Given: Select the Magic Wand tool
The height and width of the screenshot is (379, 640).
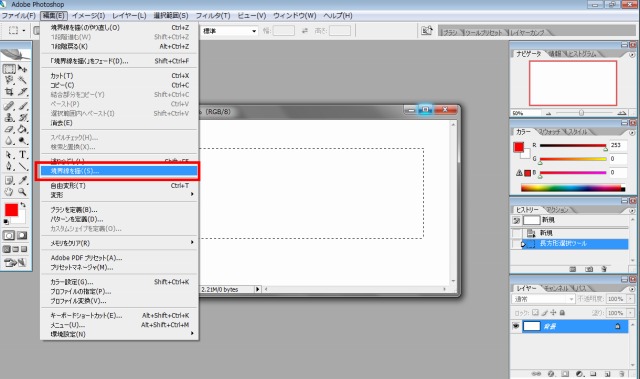Looking at the screenshot, I should pos(23,80).
